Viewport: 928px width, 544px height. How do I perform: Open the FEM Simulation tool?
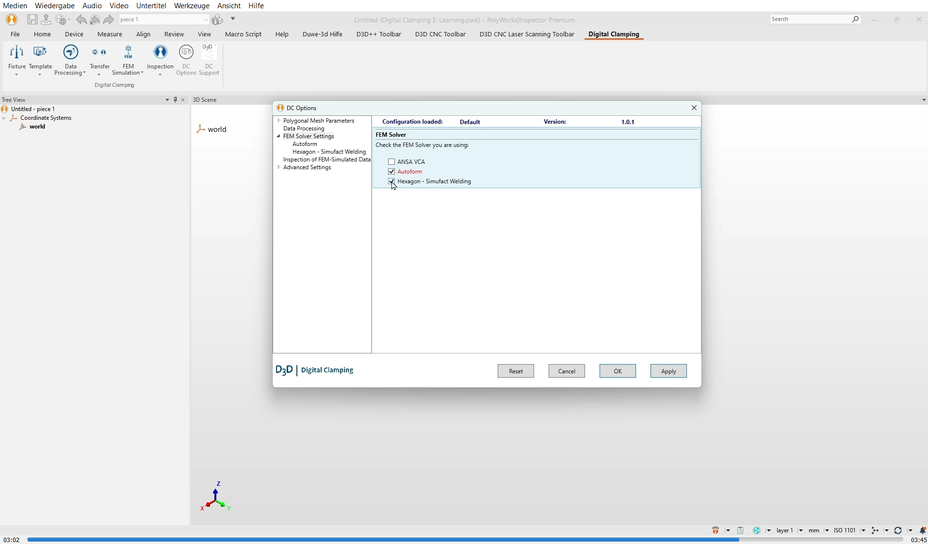point(128,60)
